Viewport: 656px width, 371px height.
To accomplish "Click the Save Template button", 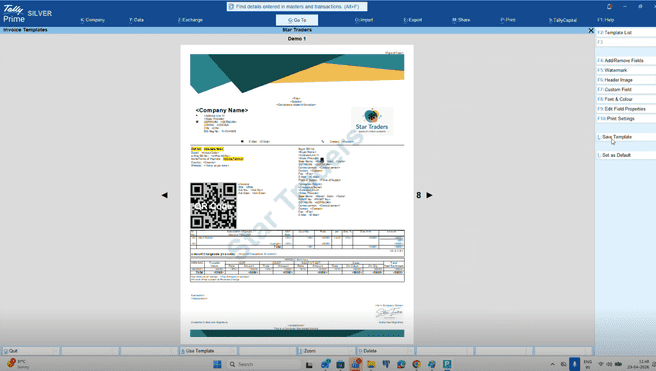I will (x=626, y=137).
